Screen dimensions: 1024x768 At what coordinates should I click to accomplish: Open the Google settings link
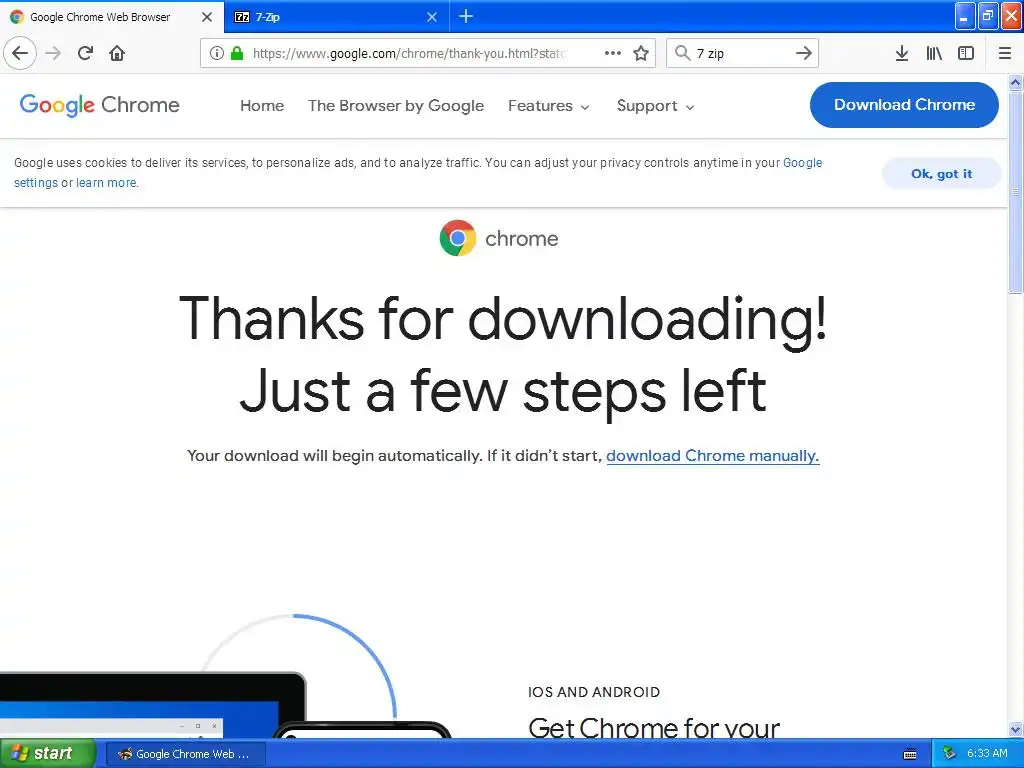(x=802, y=163)
